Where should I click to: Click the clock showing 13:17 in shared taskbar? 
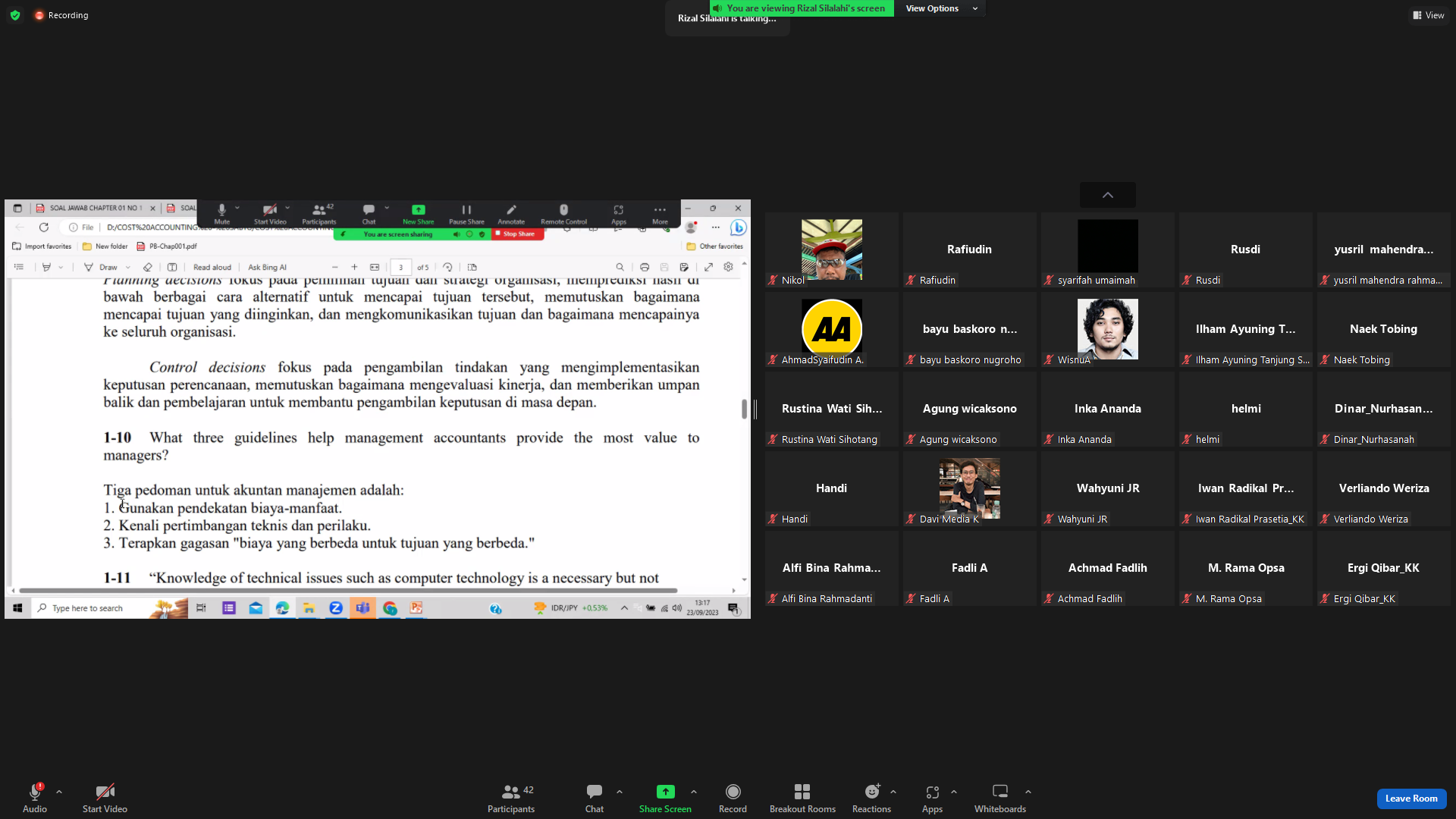click(702, 608)
